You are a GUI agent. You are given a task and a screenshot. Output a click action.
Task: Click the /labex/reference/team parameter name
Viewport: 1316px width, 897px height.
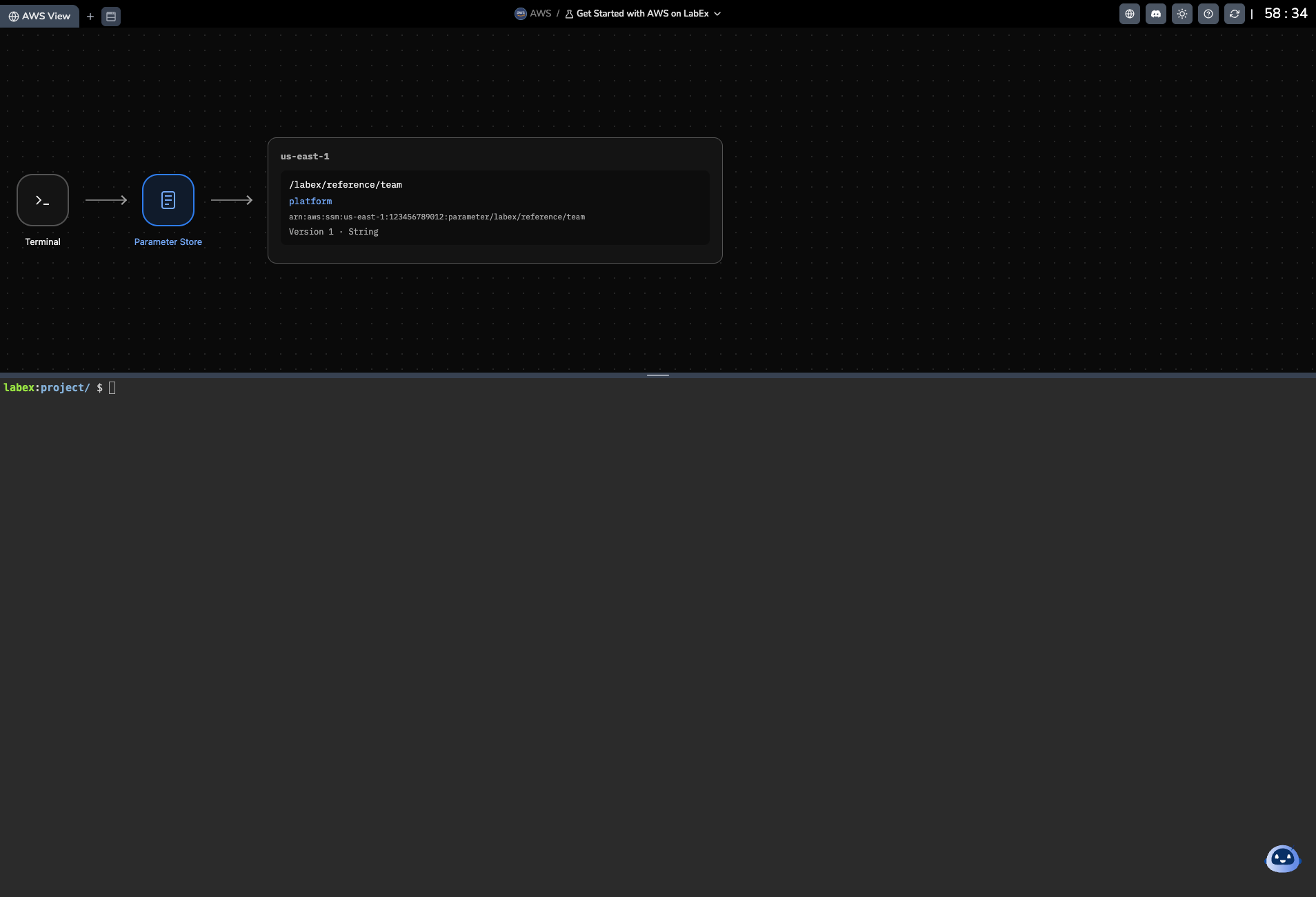click(346, 185)
